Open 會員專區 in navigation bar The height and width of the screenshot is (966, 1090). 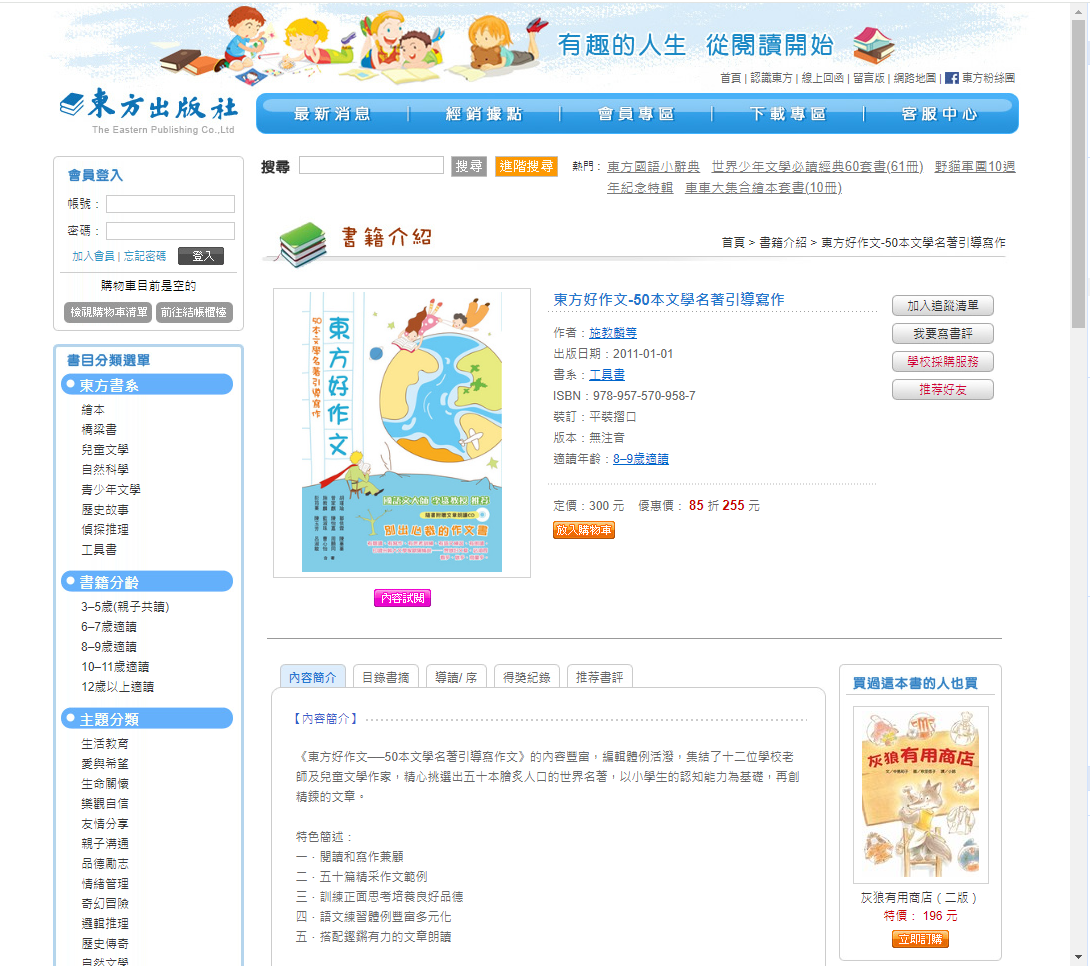click(636, 114)
